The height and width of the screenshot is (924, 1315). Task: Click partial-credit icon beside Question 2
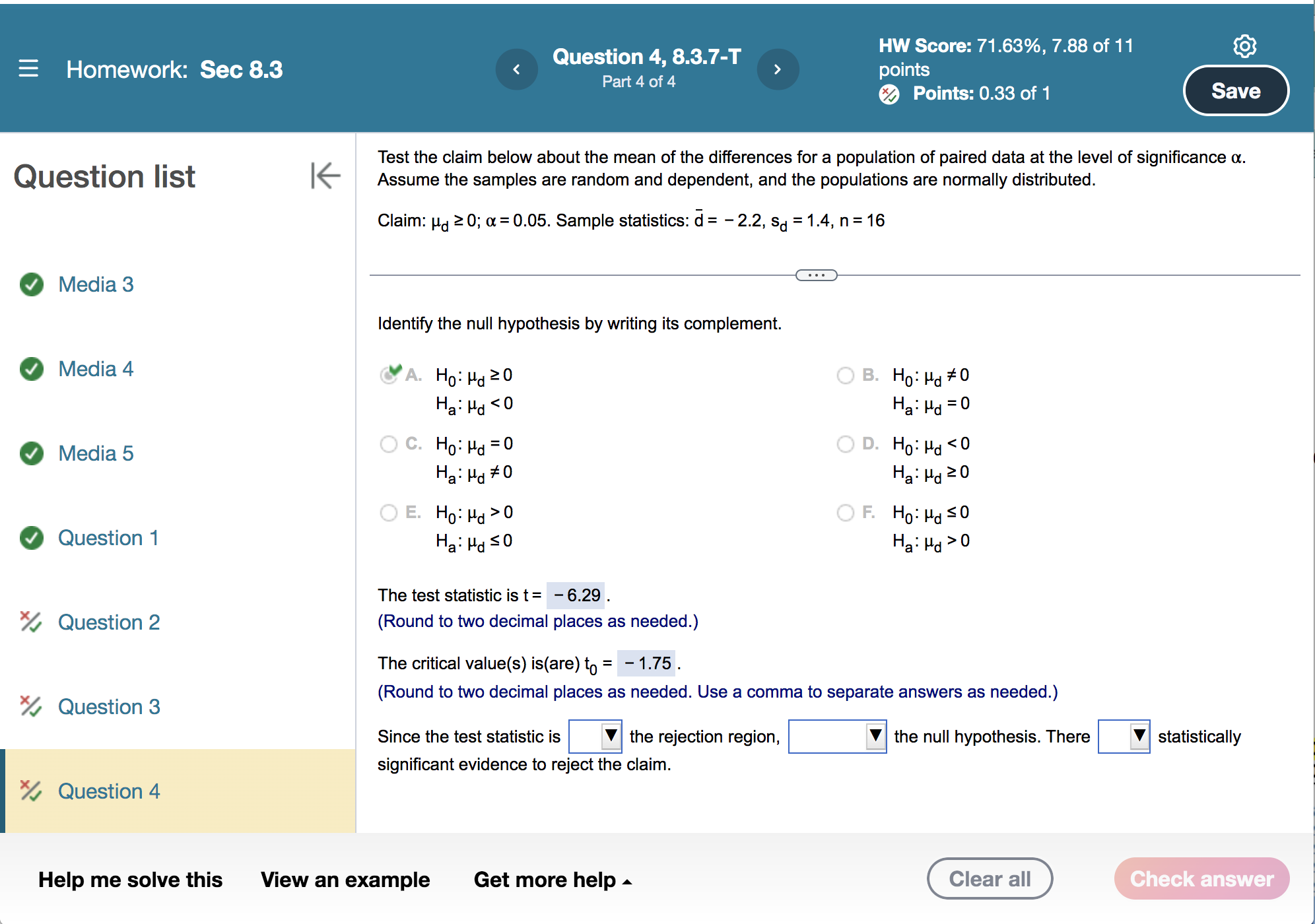pyautogui.click(x=30, y=622)
